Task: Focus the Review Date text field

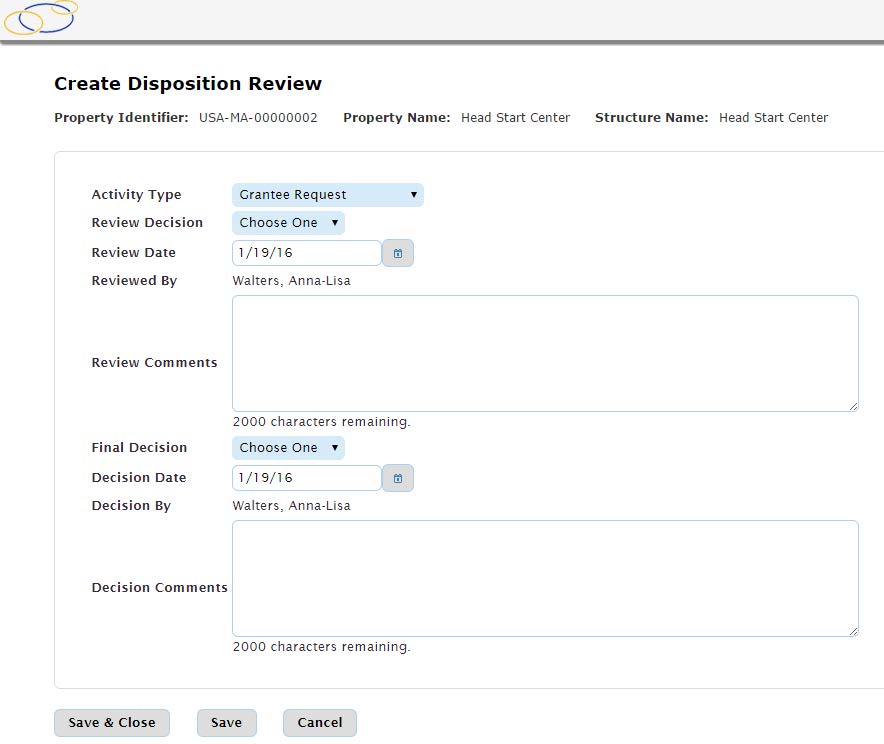Action: [x=306, y=254]
